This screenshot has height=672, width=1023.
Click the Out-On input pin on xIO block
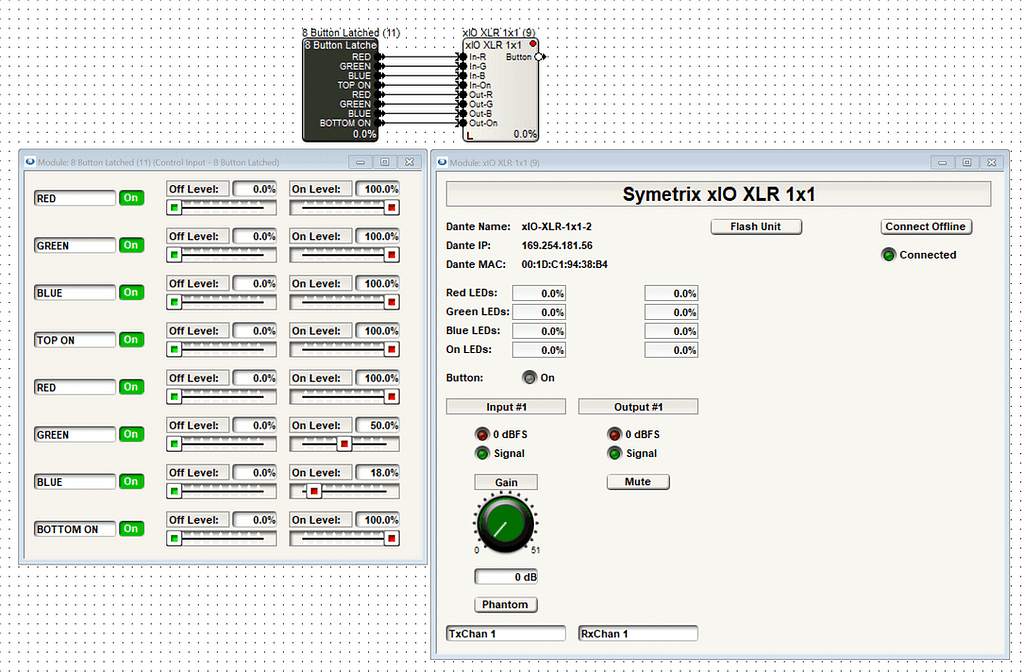pyautogui.click(x=463, y=123)
